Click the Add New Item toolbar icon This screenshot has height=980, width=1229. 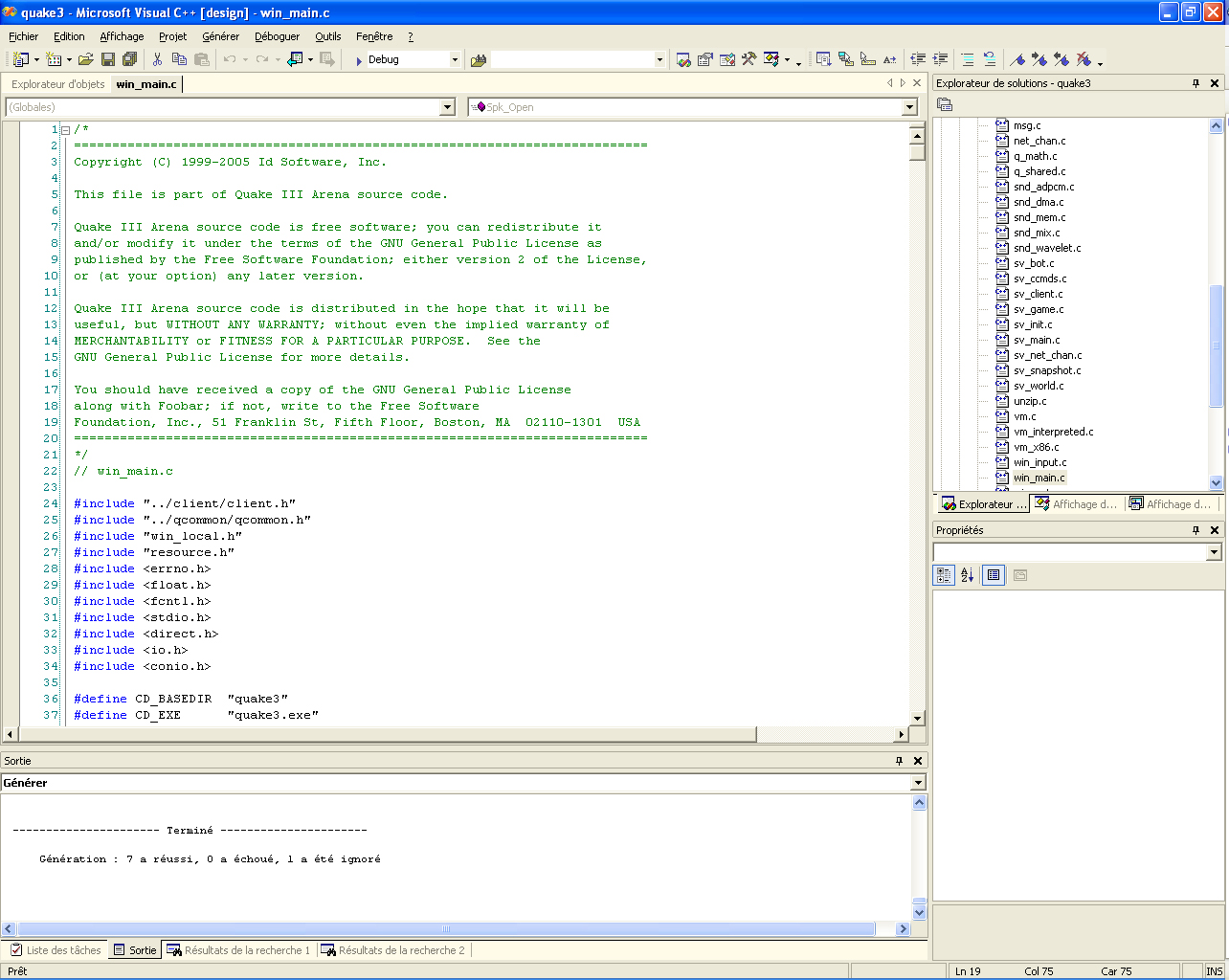point(54,59)
